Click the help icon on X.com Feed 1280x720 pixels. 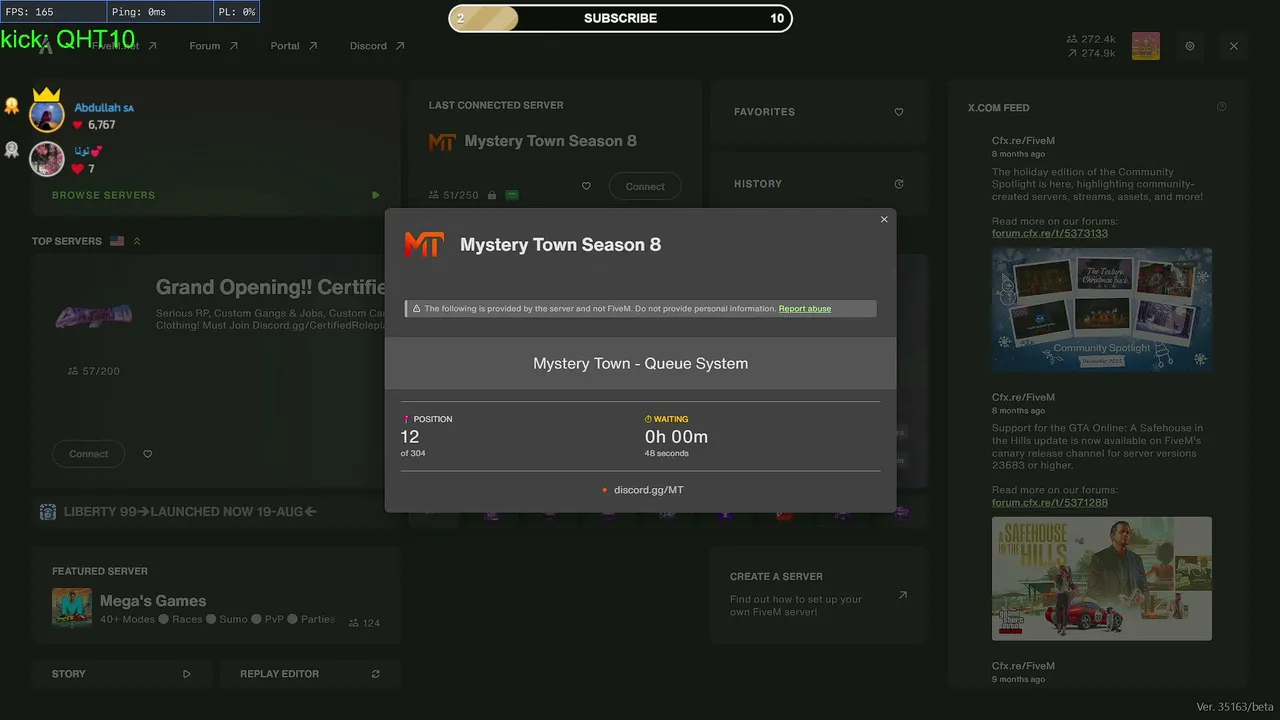pyautogui.click(x=1221, y=107)
